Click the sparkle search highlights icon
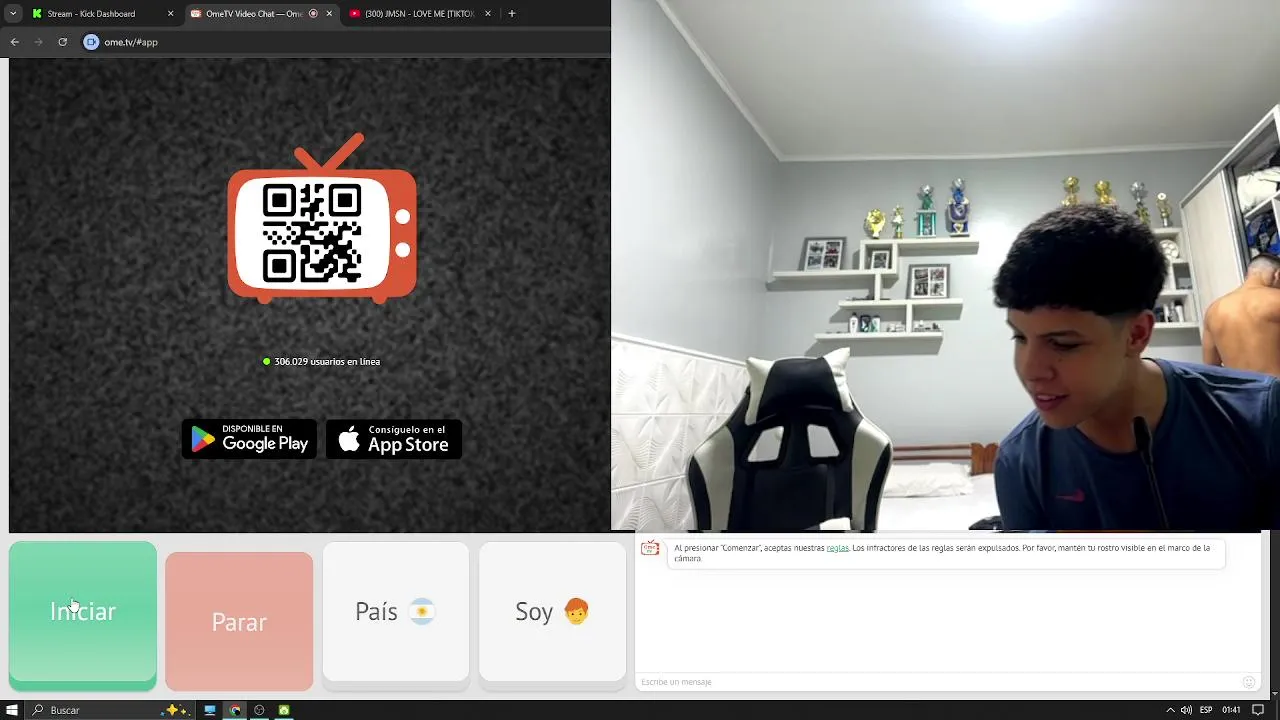The image size is (1280, 720). [x=176, y=710]
